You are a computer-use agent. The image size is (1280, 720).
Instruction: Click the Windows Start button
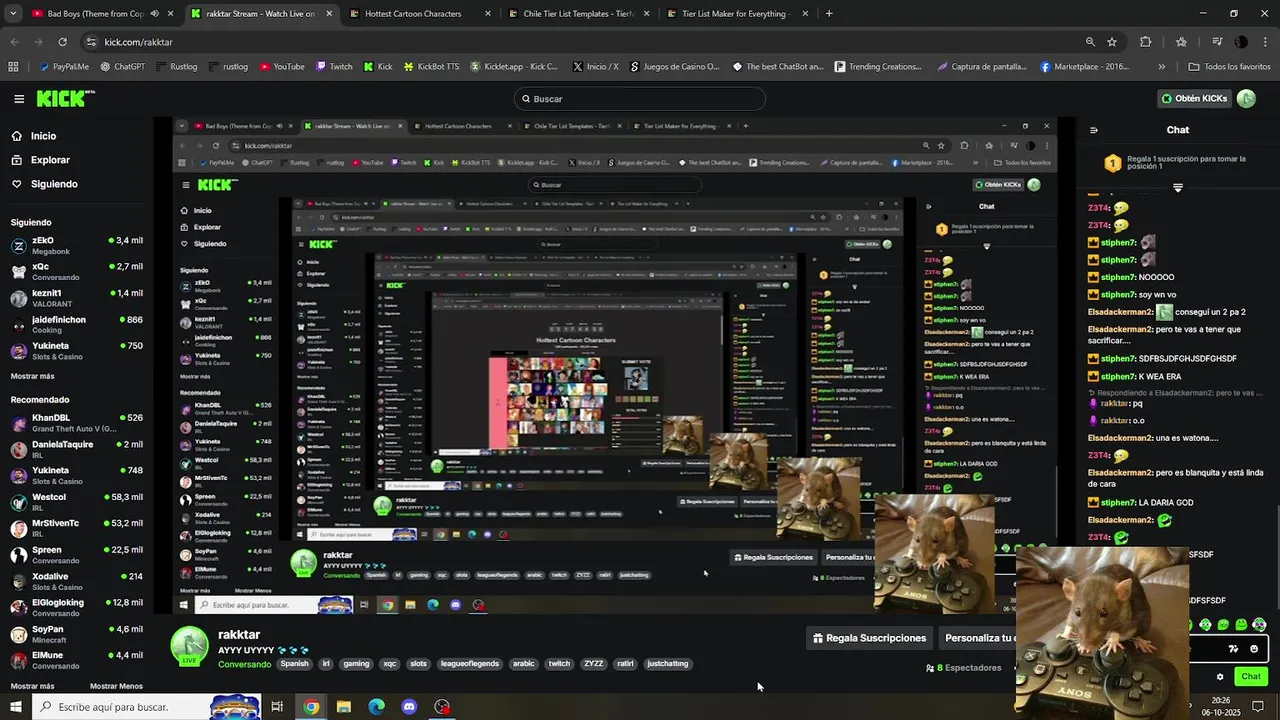click(15, 707)
